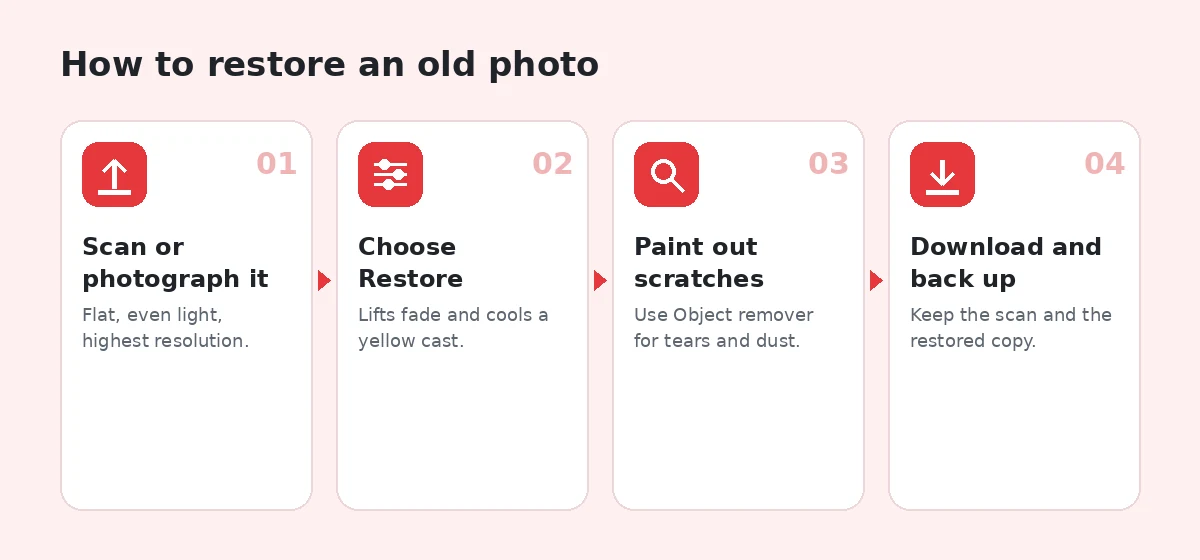
Task: Click the red arrow between steps 02 and 03
Action: tap(600, 281)
